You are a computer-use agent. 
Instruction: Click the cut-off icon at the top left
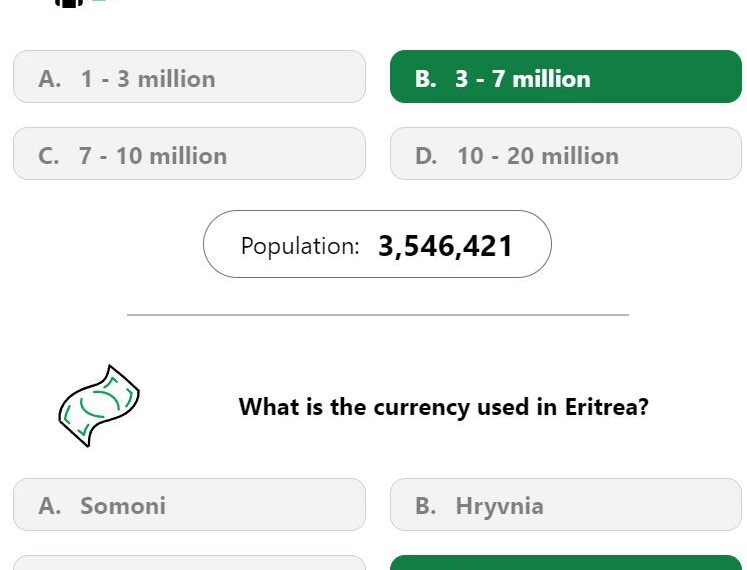68,3
